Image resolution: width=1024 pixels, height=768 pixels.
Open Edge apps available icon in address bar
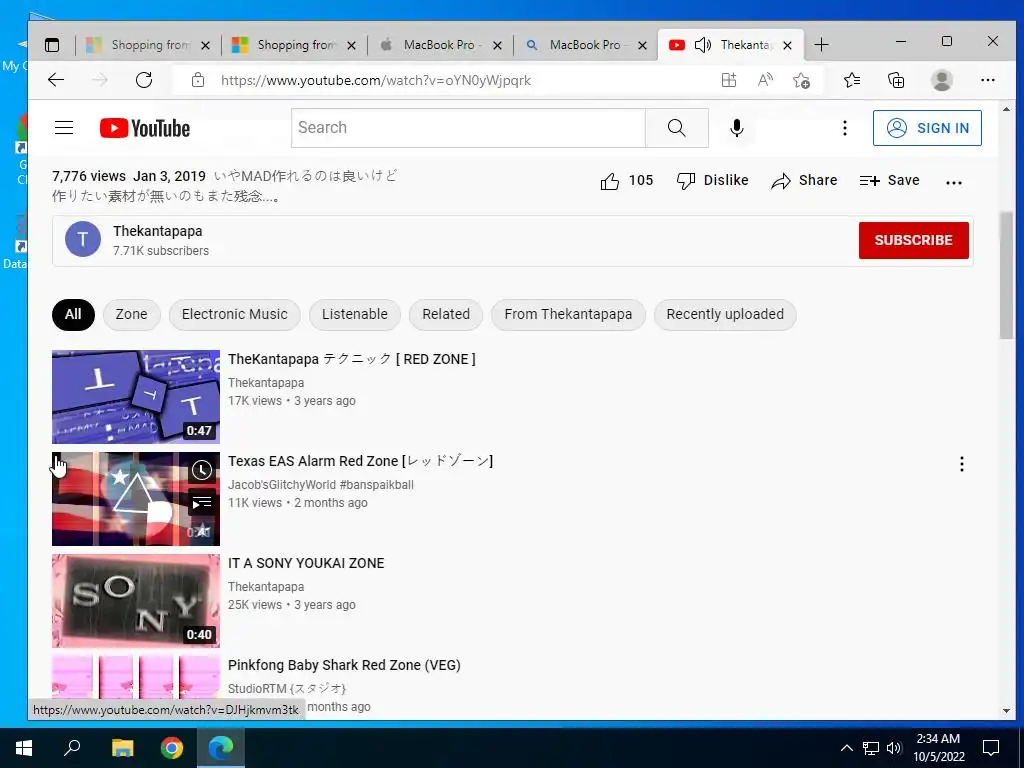tap(729, 80)
